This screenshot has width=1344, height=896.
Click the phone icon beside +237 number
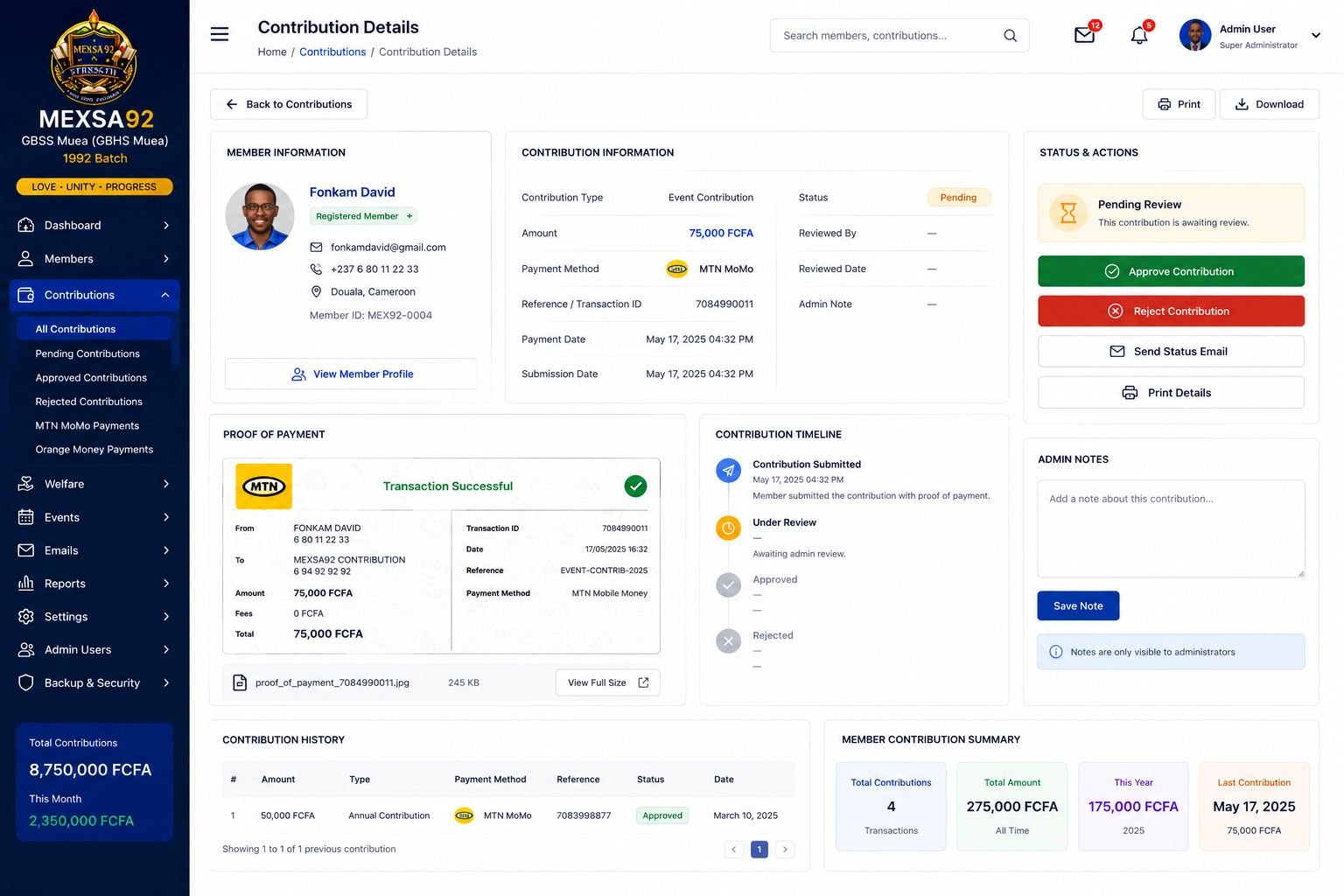point(316,269)
